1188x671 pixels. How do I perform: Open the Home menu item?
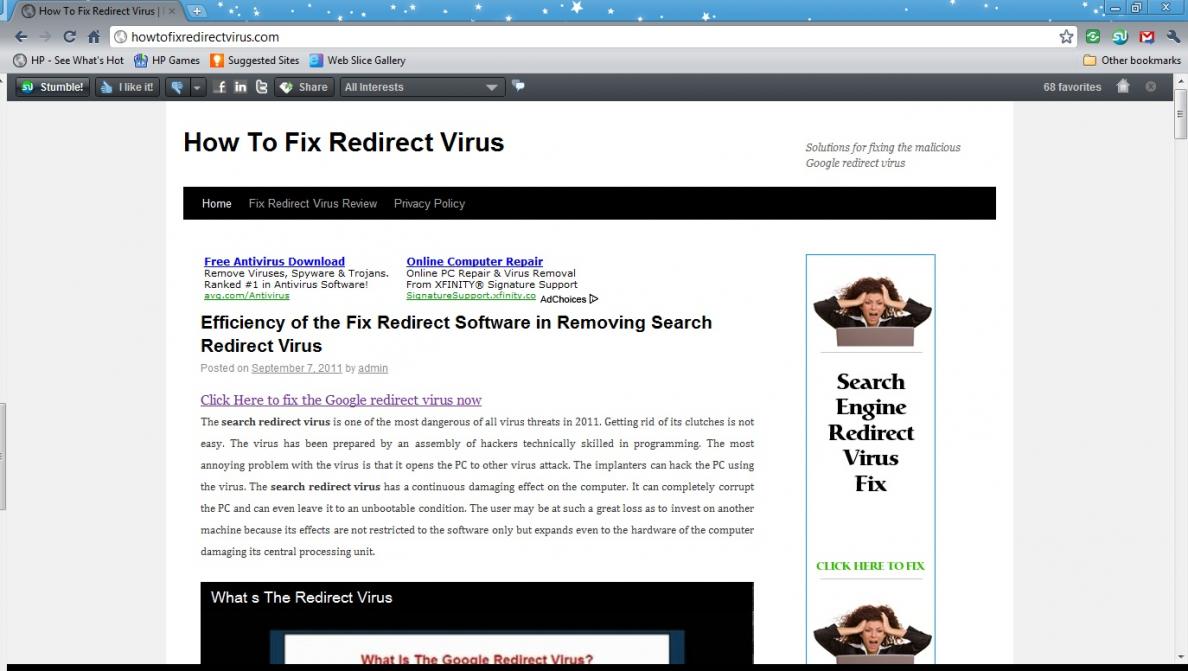(x=217, y=204)
